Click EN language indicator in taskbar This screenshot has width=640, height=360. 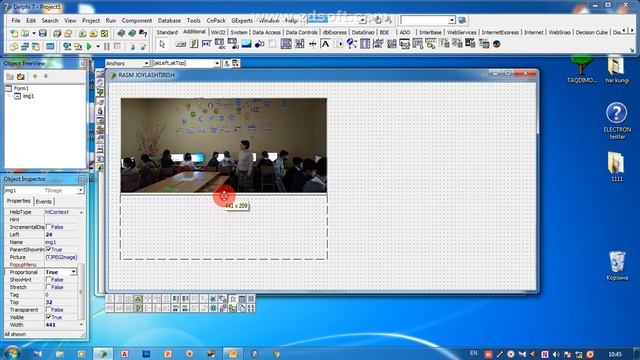tap(473, 353)
